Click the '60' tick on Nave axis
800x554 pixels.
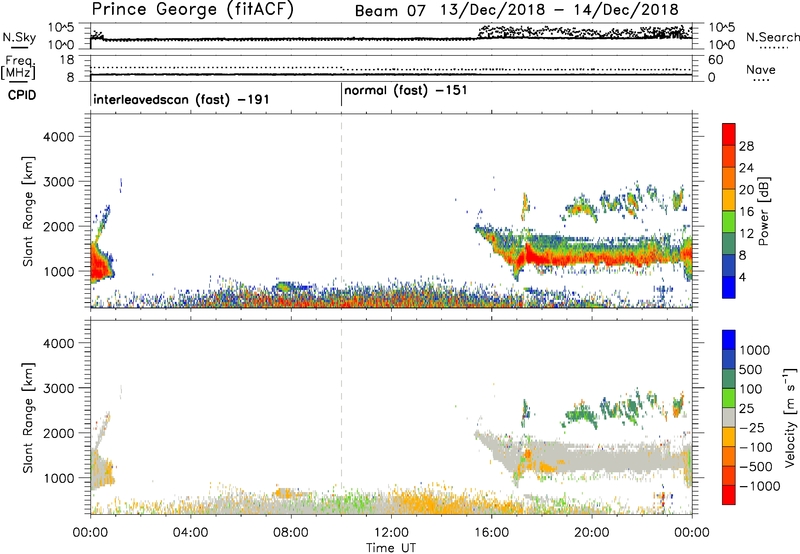715,60
